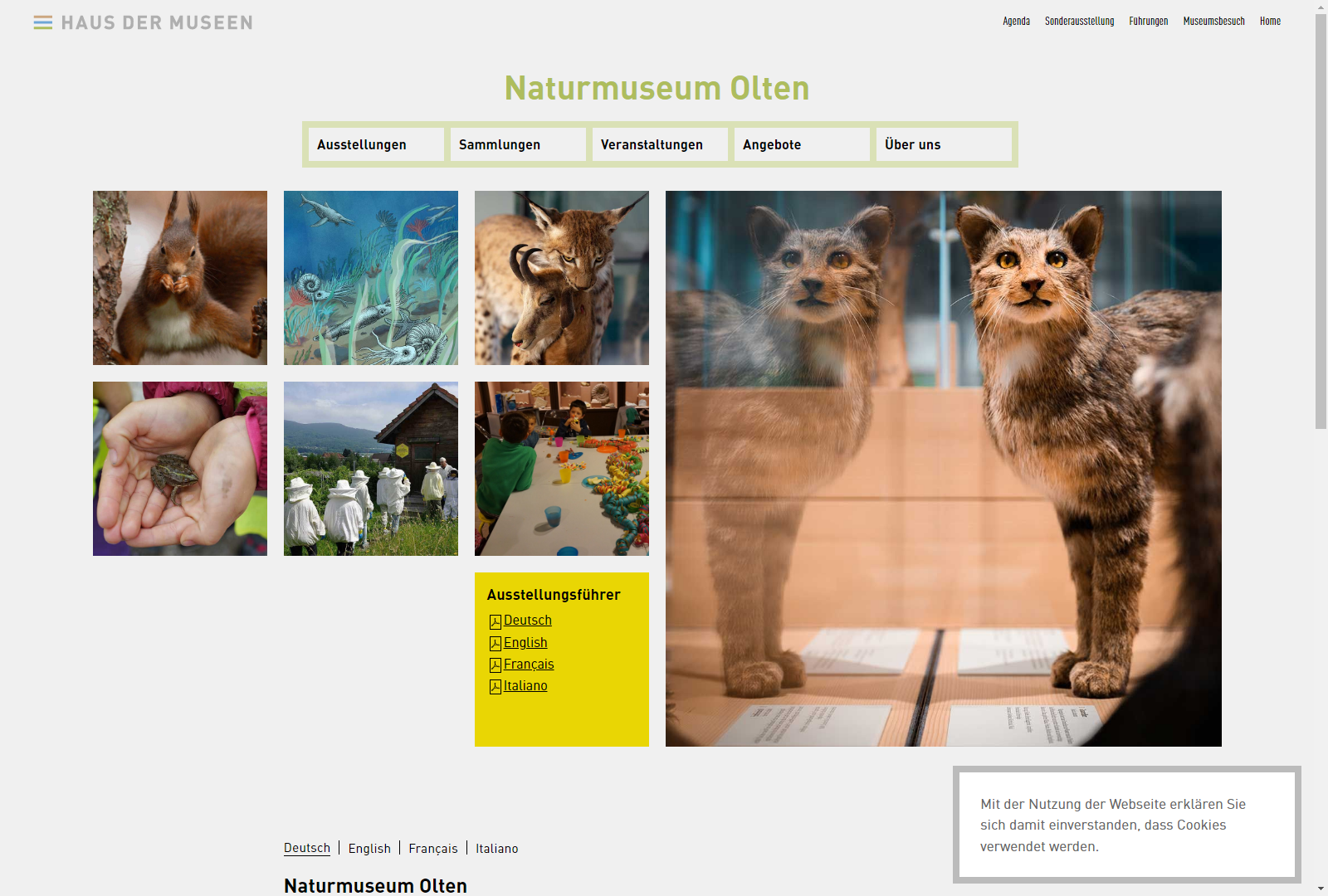The height and width of the screenshot is (896, 1328).
Task: Click the large wildcat exhibit photo
Action: pyautogui.click(x=944, y=469)
